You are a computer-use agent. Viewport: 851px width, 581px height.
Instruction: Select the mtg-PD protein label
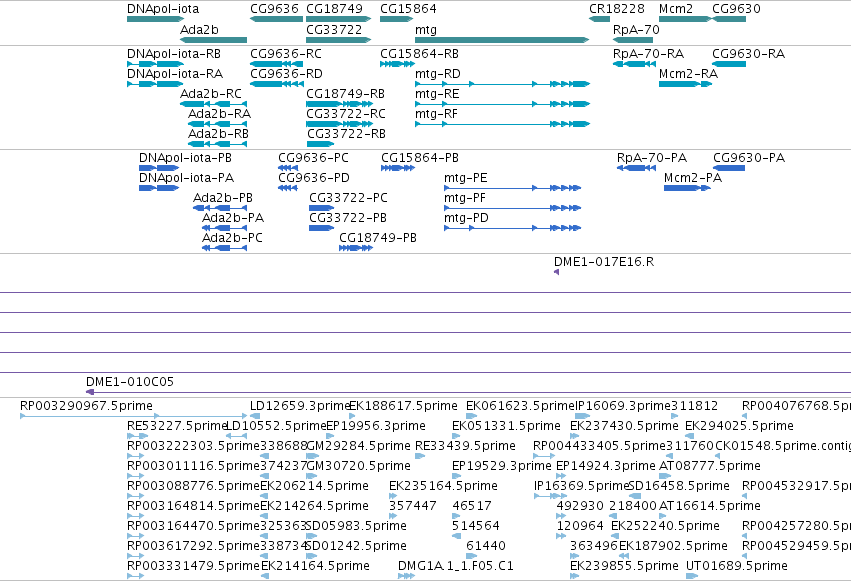point(466,218)
